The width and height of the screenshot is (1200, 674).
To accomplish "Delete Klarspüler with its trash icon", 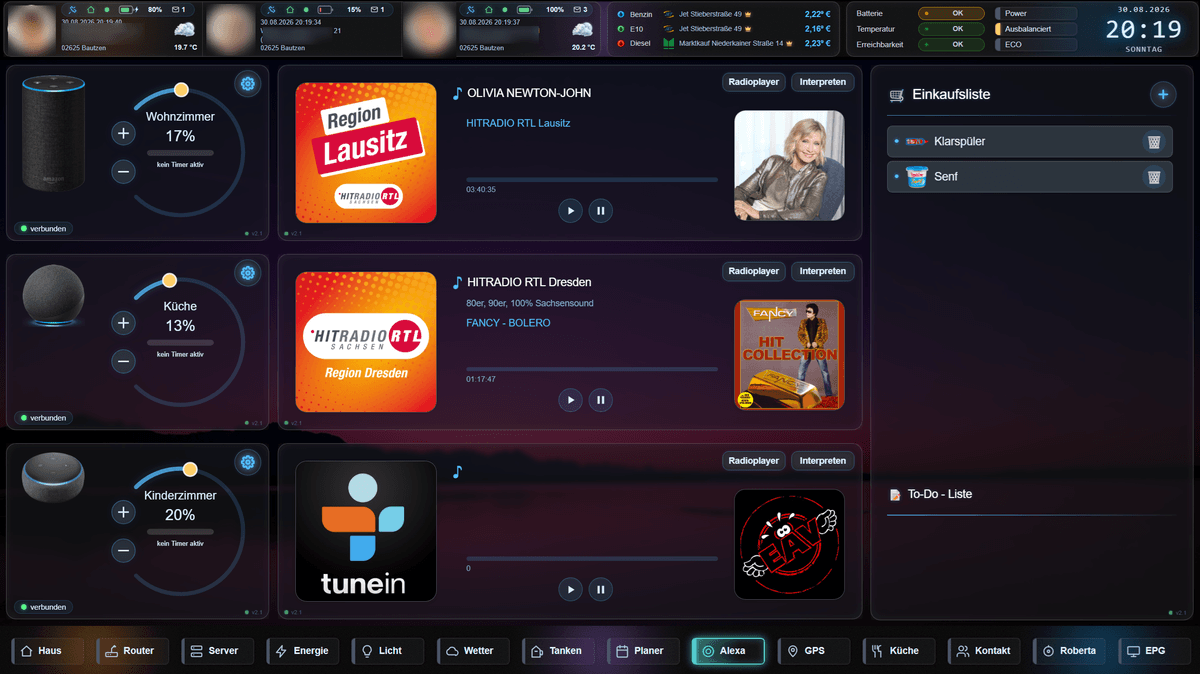I will click(x=1154, y=142).
